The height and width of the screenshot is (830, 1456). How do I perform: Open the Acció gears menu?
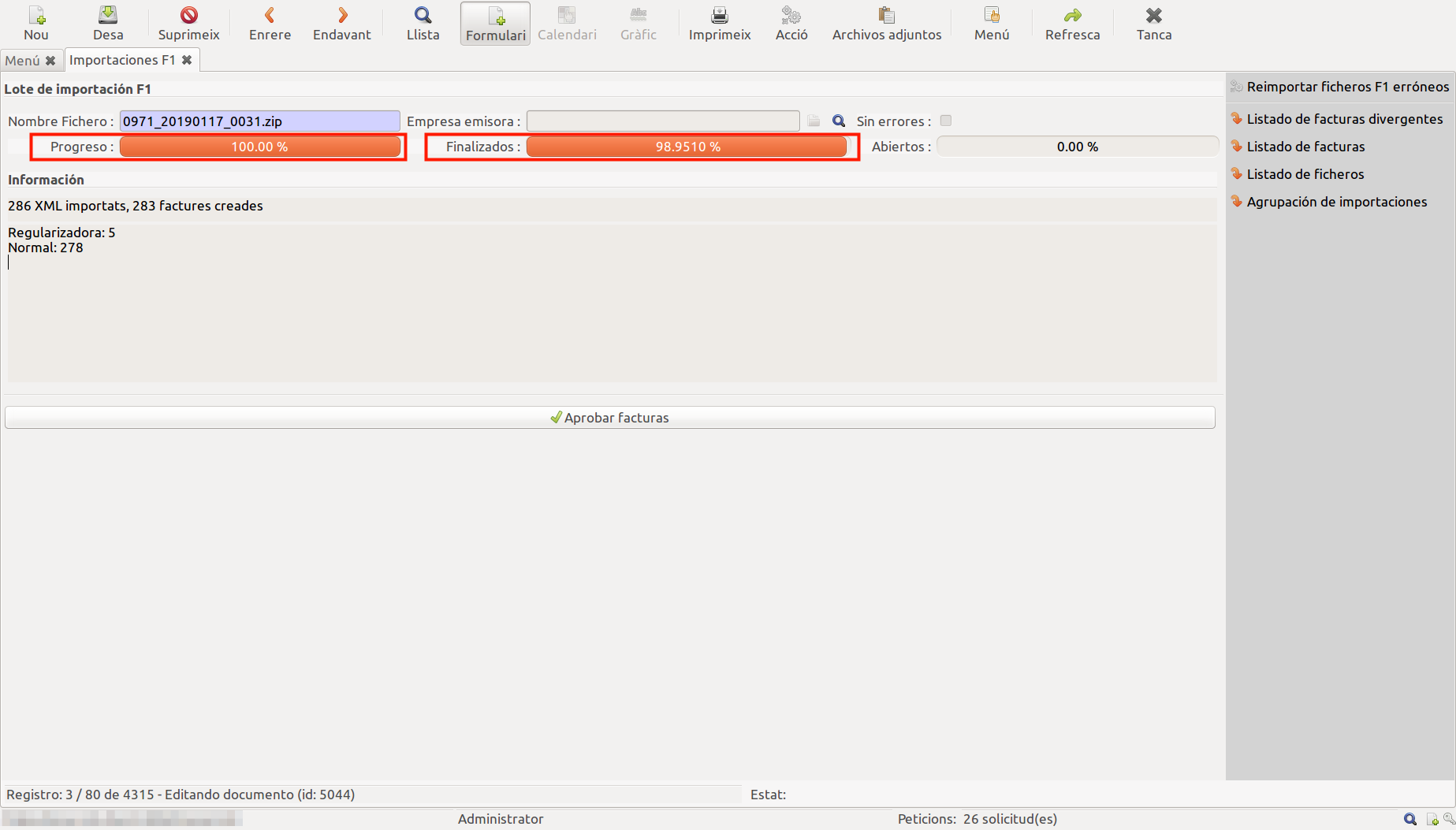791,24
